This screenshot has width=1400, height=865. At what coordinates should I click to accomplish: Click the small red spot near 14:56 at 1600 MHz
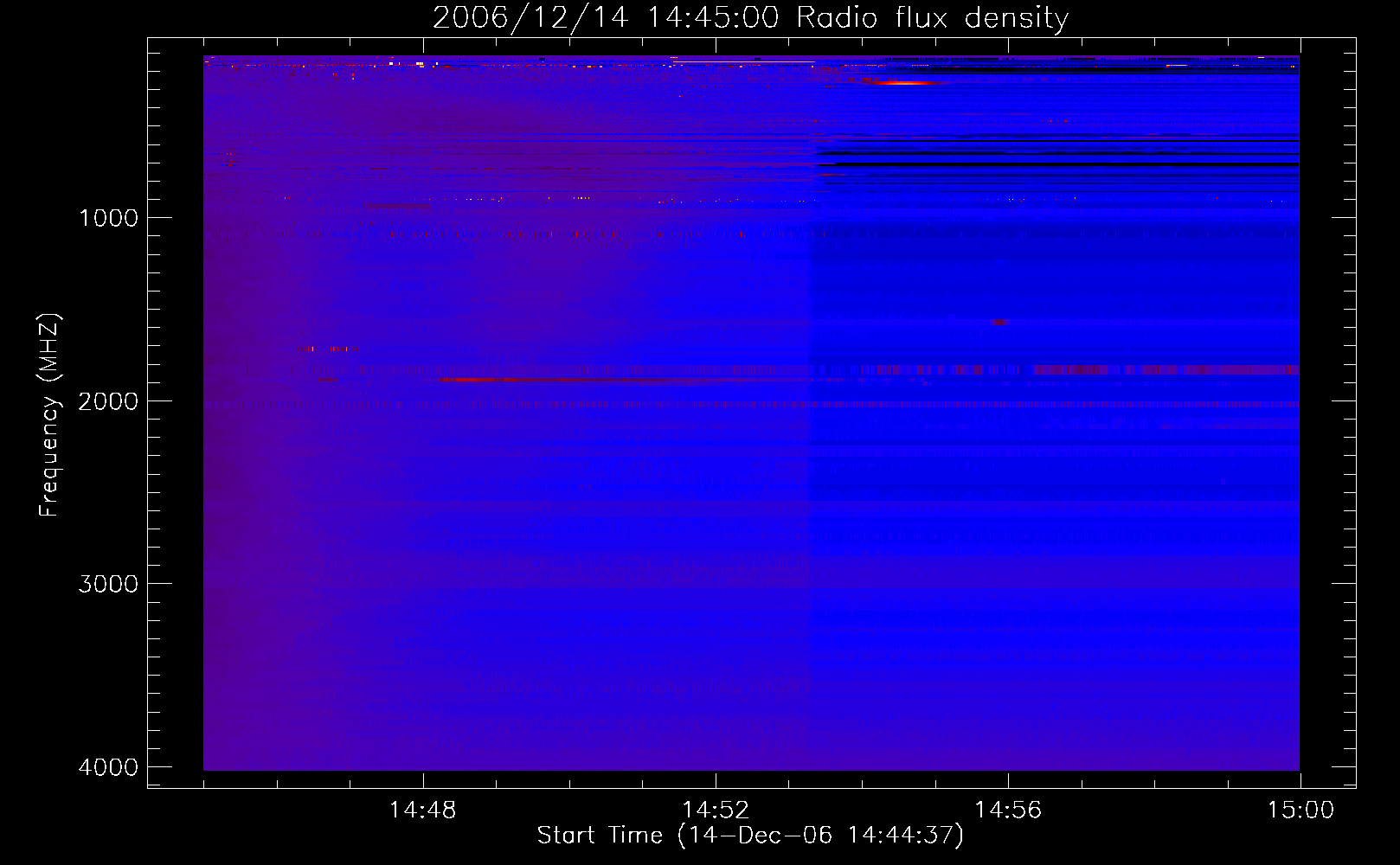[999, 322]
